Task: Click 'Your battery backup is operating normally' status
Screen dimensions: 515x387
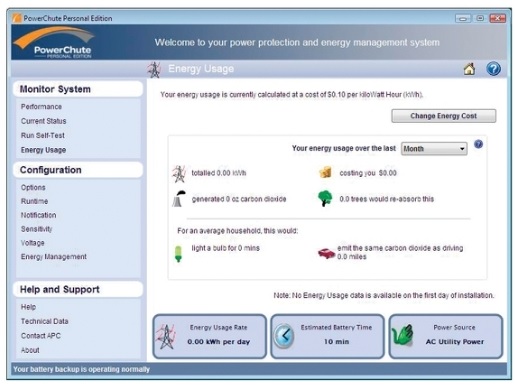Action: (x=82, y=369)
